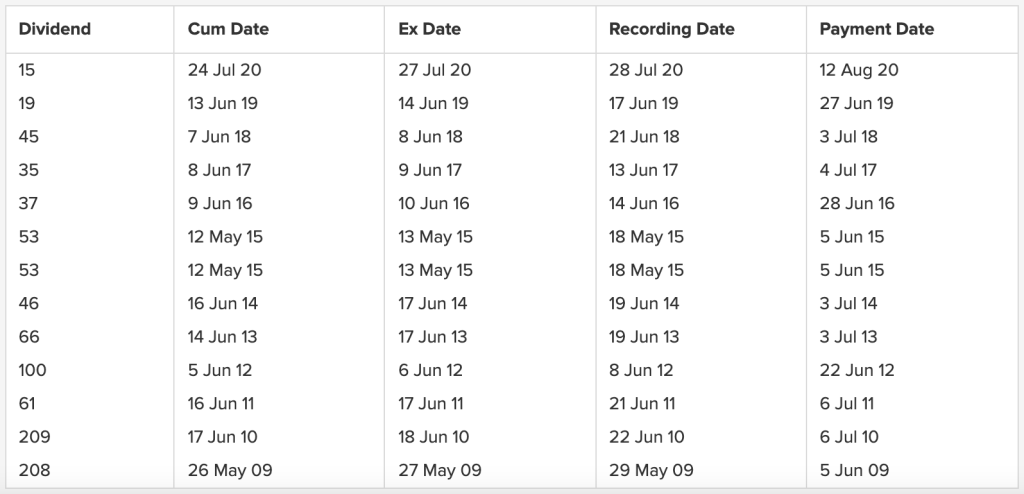Select the Payment Date column header
The image size is (1024, 494).
pyautogui.click(x=876, y=29)
